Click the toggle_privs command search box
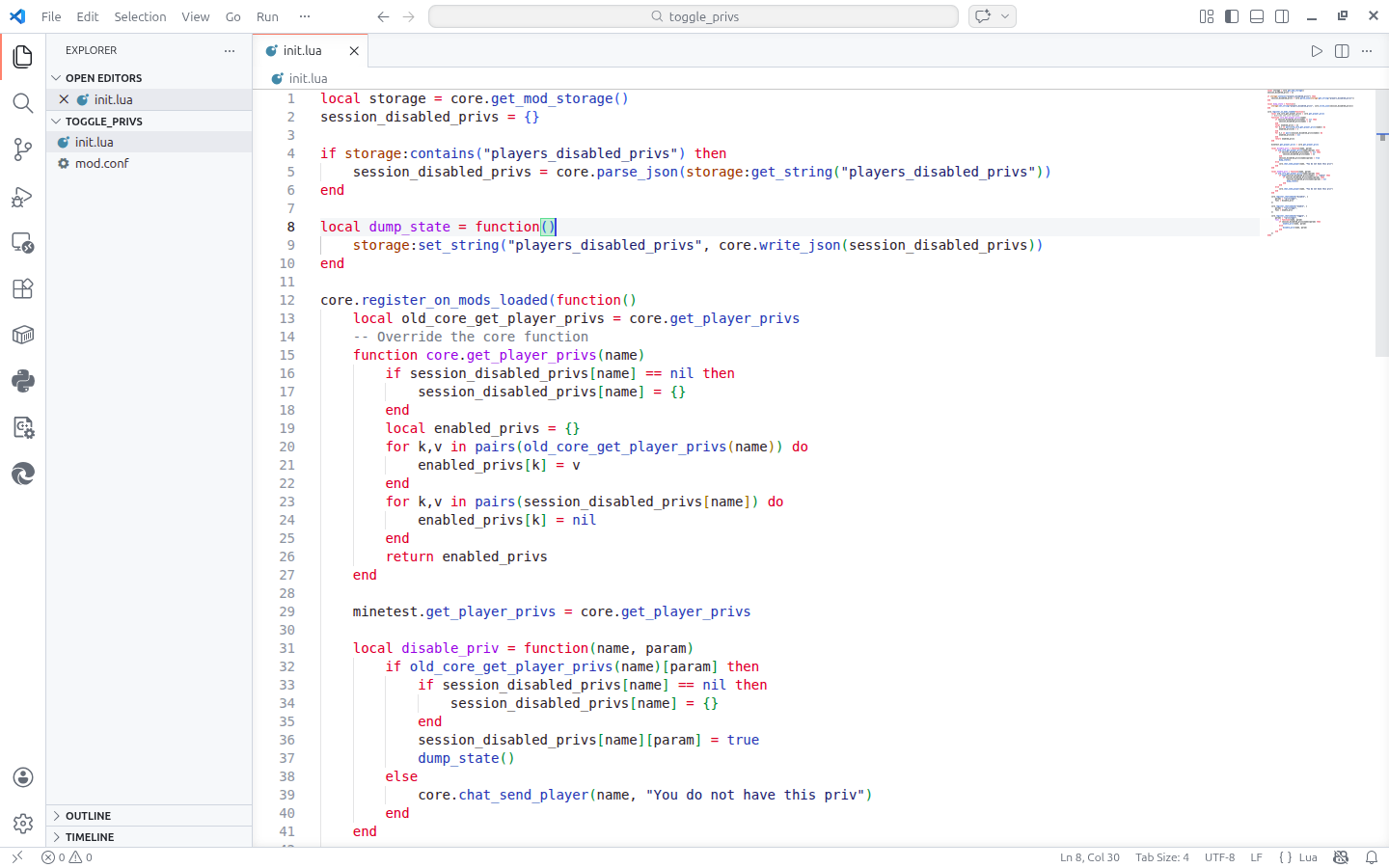Image resolution: width=1389 pixels, height=868 pixels. click(x=694, y=16)
